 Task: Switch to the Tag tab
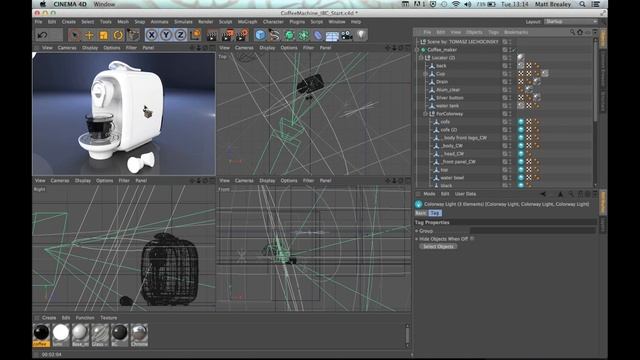435,213
